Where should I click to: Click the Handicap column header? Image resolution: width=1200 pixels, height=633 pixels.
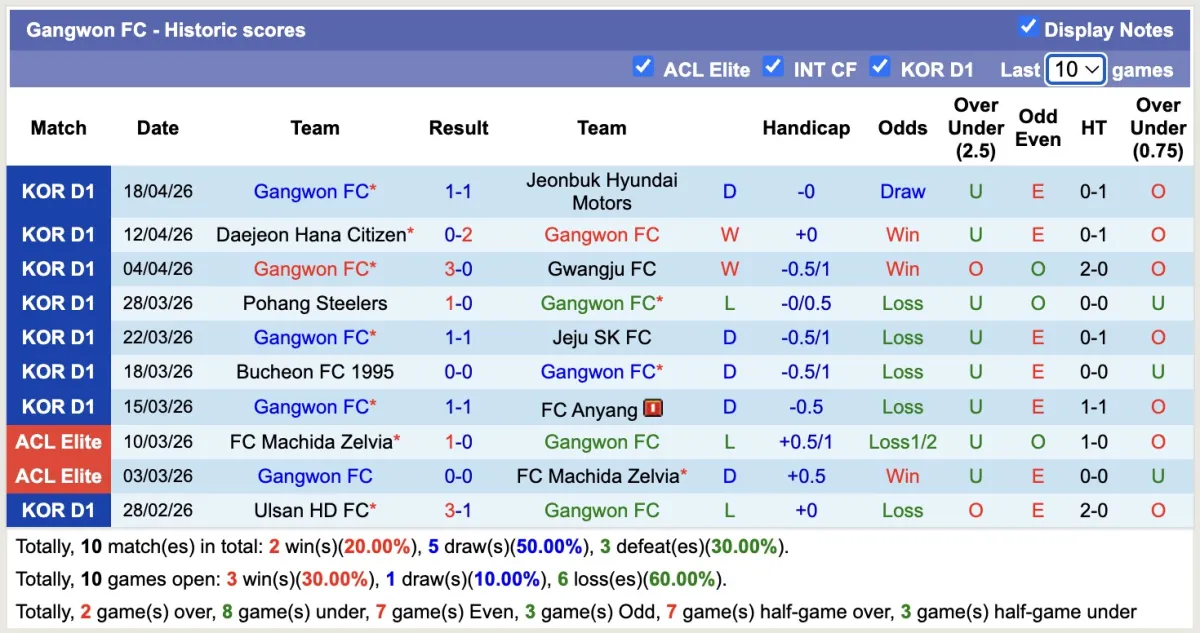[x=806, y=128]
